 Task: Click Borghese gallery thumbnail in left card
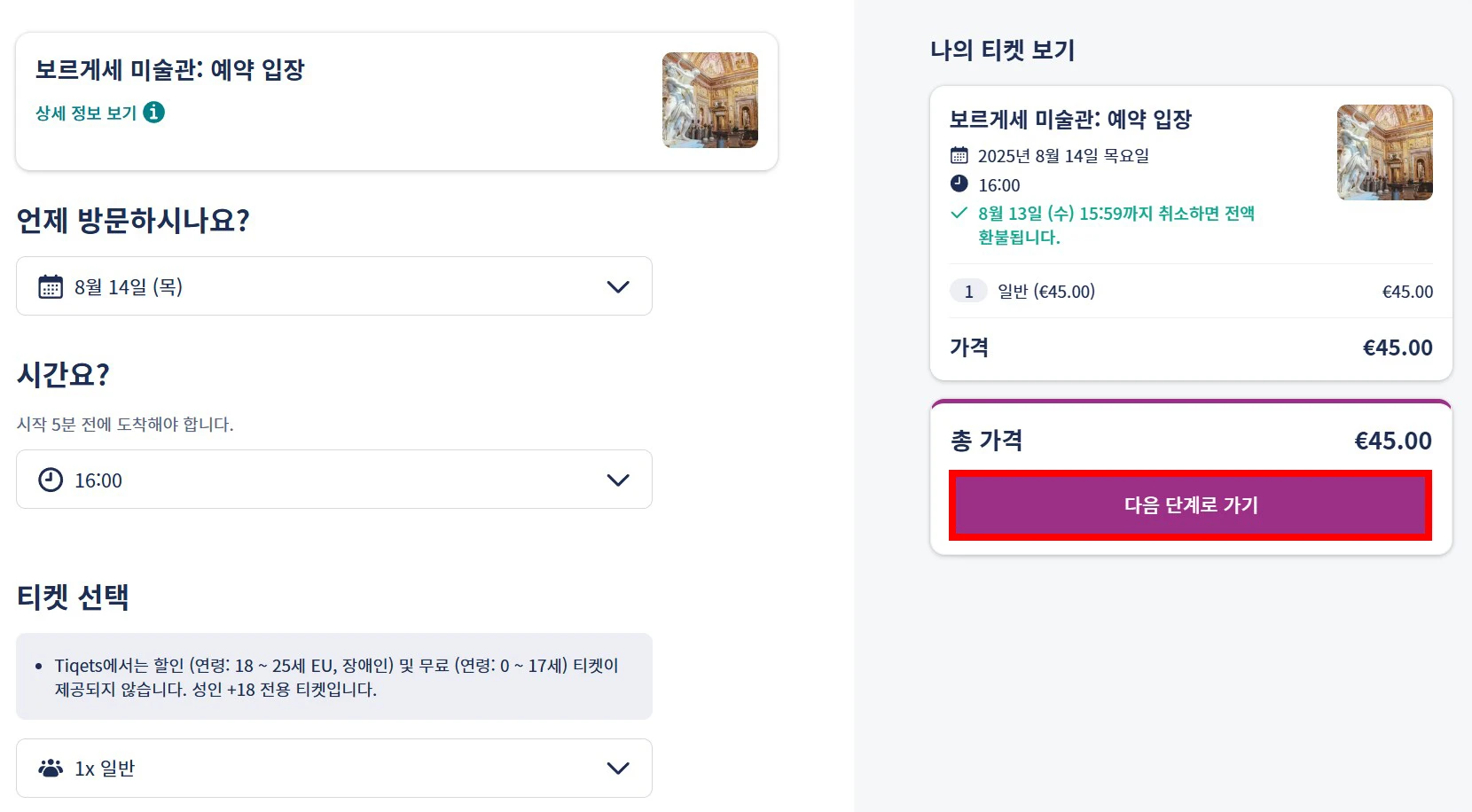pyautogui.click(x=709, y=100)
